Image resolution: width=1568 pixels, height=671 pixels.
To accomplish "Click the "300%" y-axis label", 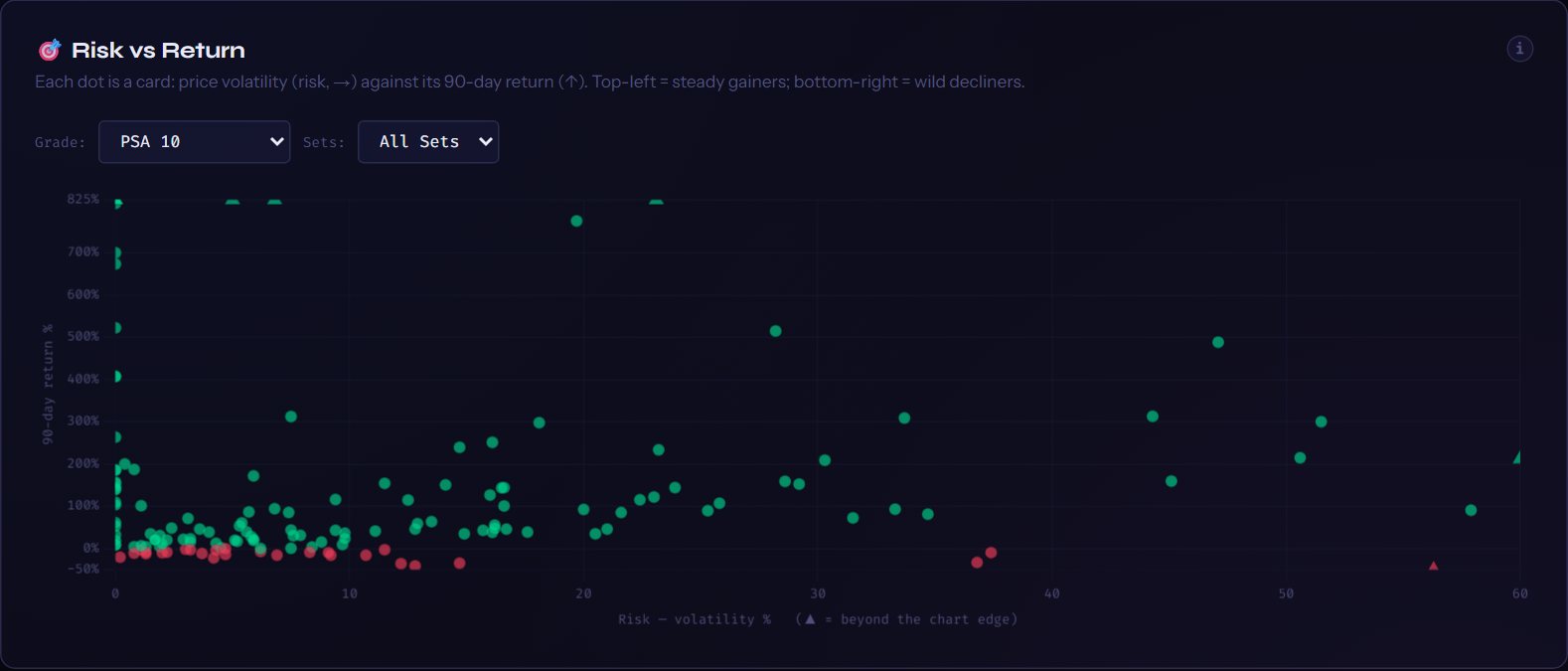I will [83, 420].
